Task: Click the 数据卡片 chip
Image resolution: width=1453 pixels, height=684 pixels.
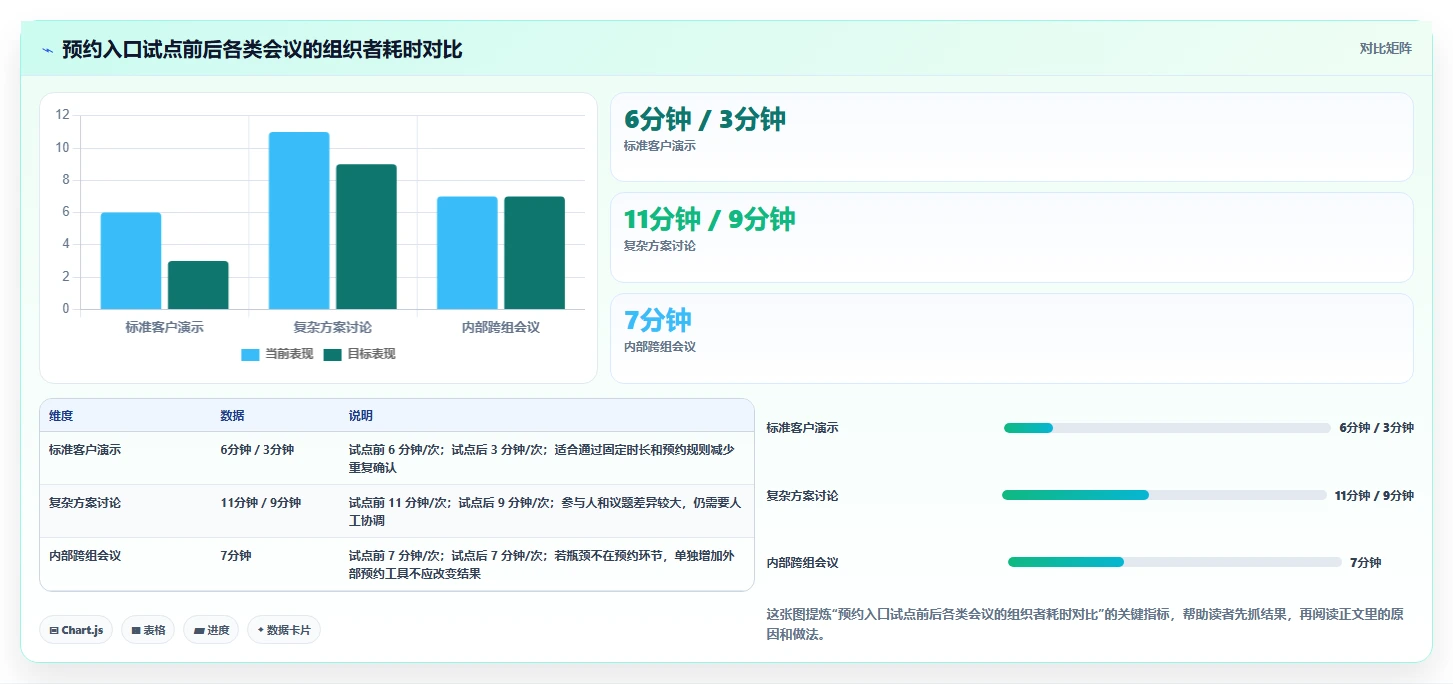Action: click(284, 630)
